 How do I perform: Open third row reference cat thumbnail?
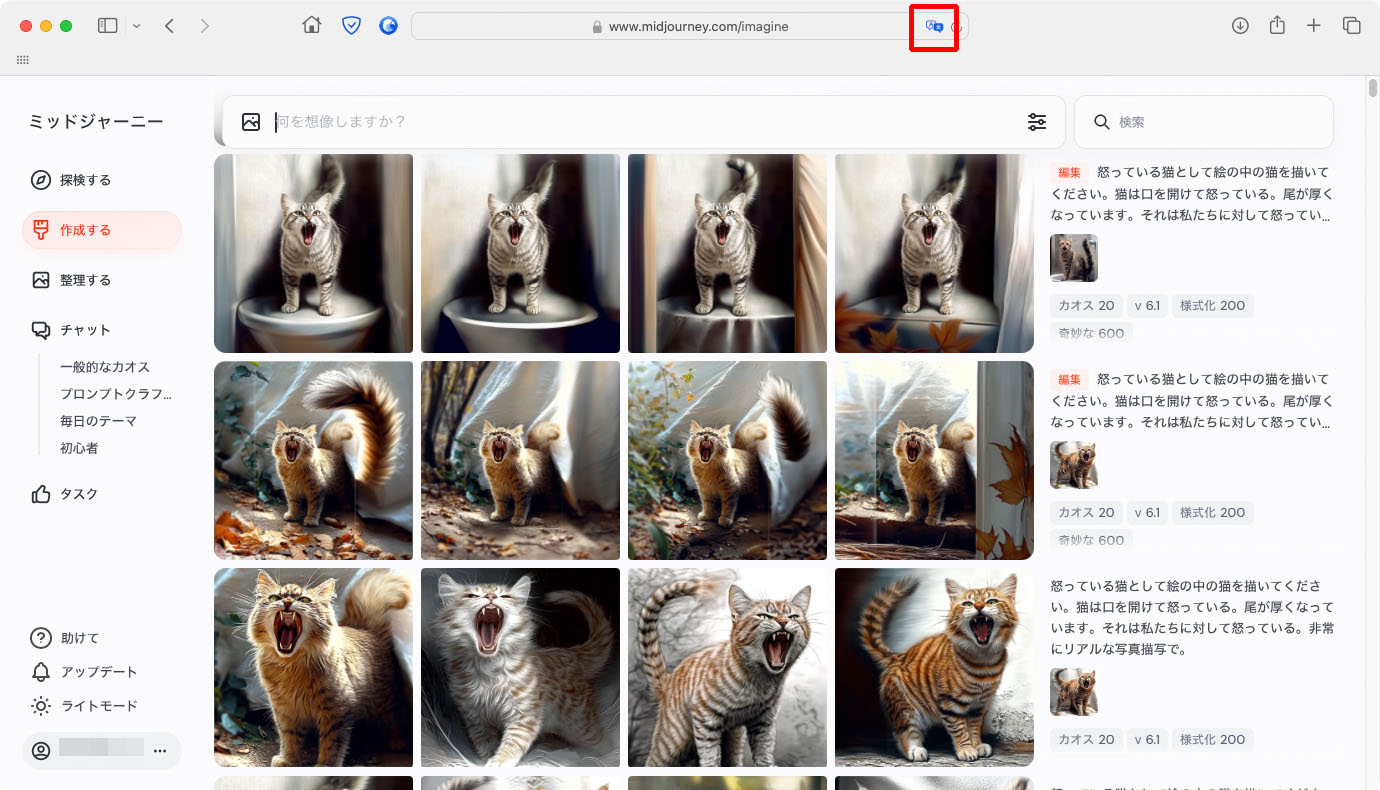[1074, 692]
